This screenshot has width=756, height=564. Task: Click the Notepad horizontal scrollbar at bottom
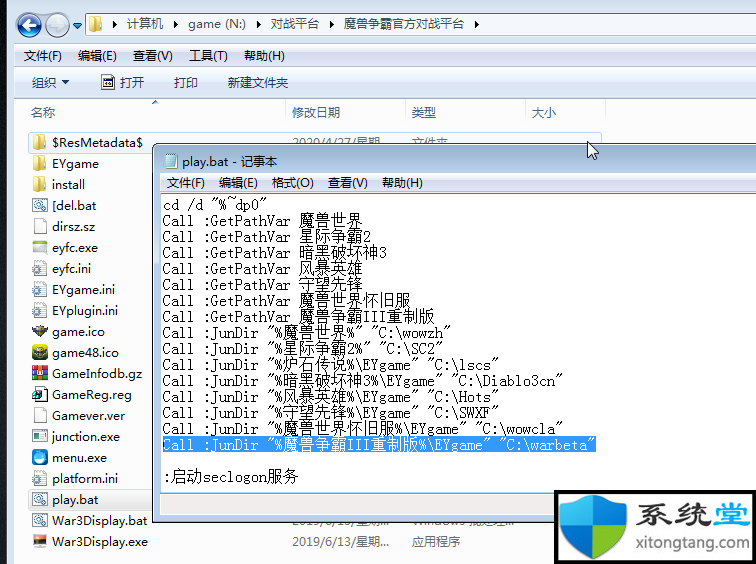[x=358, y=505]
